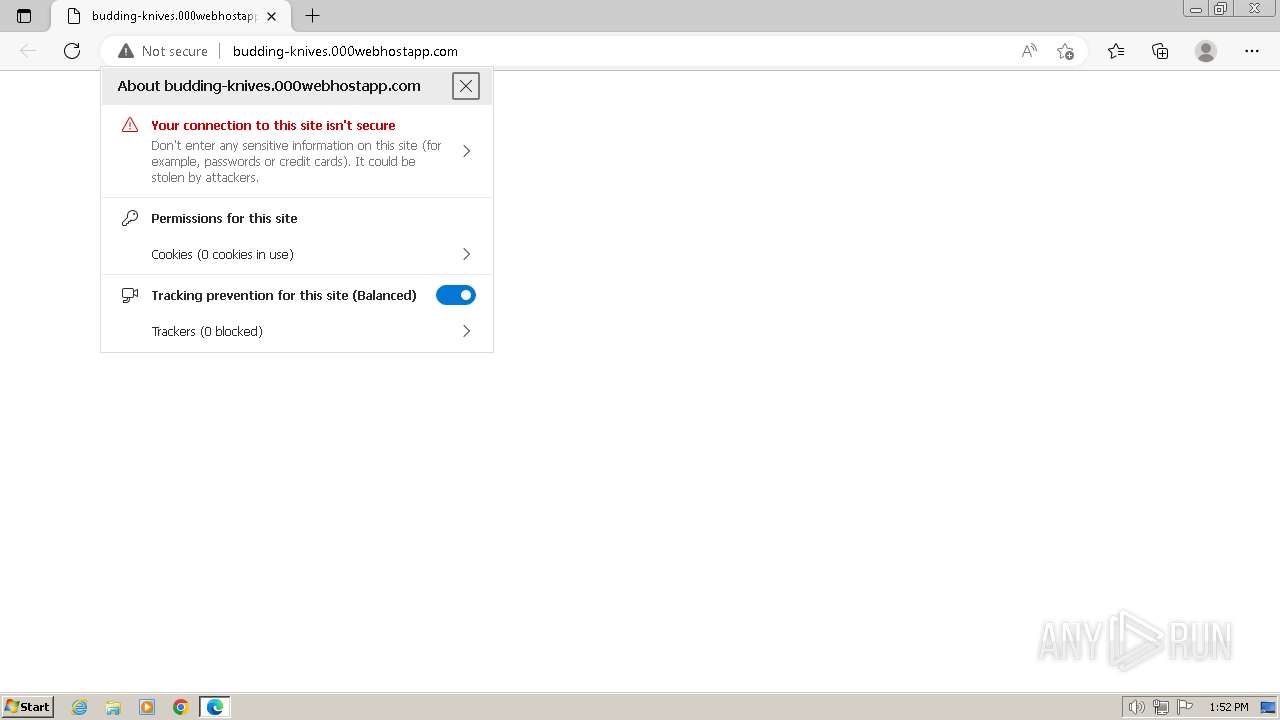Open Windows Media Player taskbar icon
Image resolution: width=1280 pixels, height=720 pixels.
point(147,707)
